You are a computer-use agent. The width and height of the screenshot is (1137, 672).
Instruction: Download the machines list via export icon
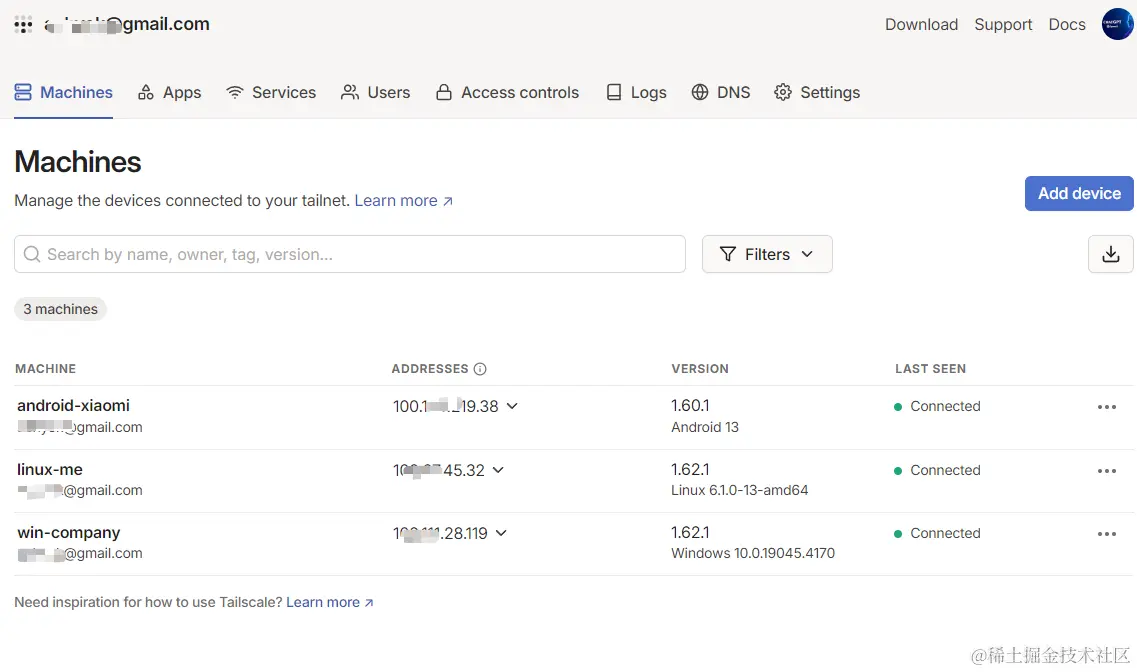pyautogui.click(x=1110, y=254)
